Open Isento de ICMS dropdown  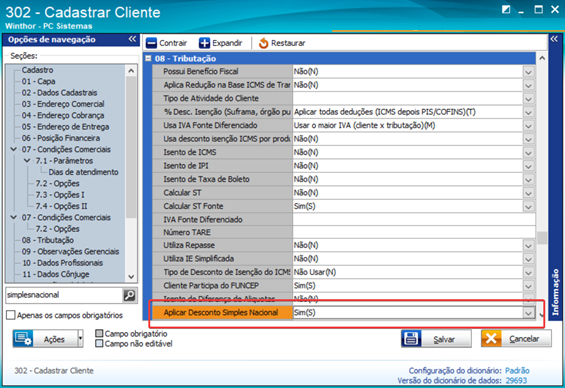point(528,153)
